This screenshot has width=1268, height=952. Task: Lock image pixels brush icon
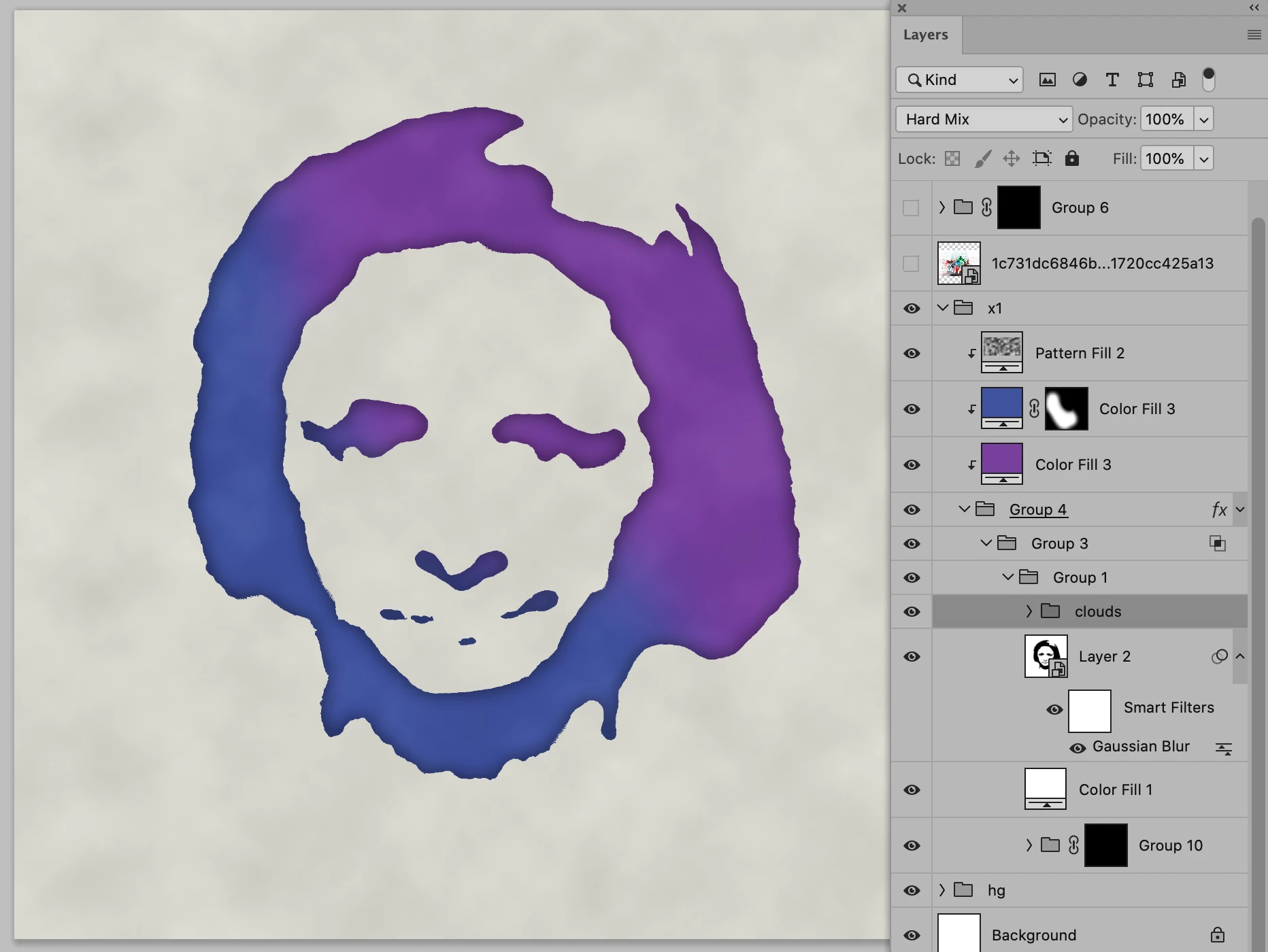pos(983,159)
